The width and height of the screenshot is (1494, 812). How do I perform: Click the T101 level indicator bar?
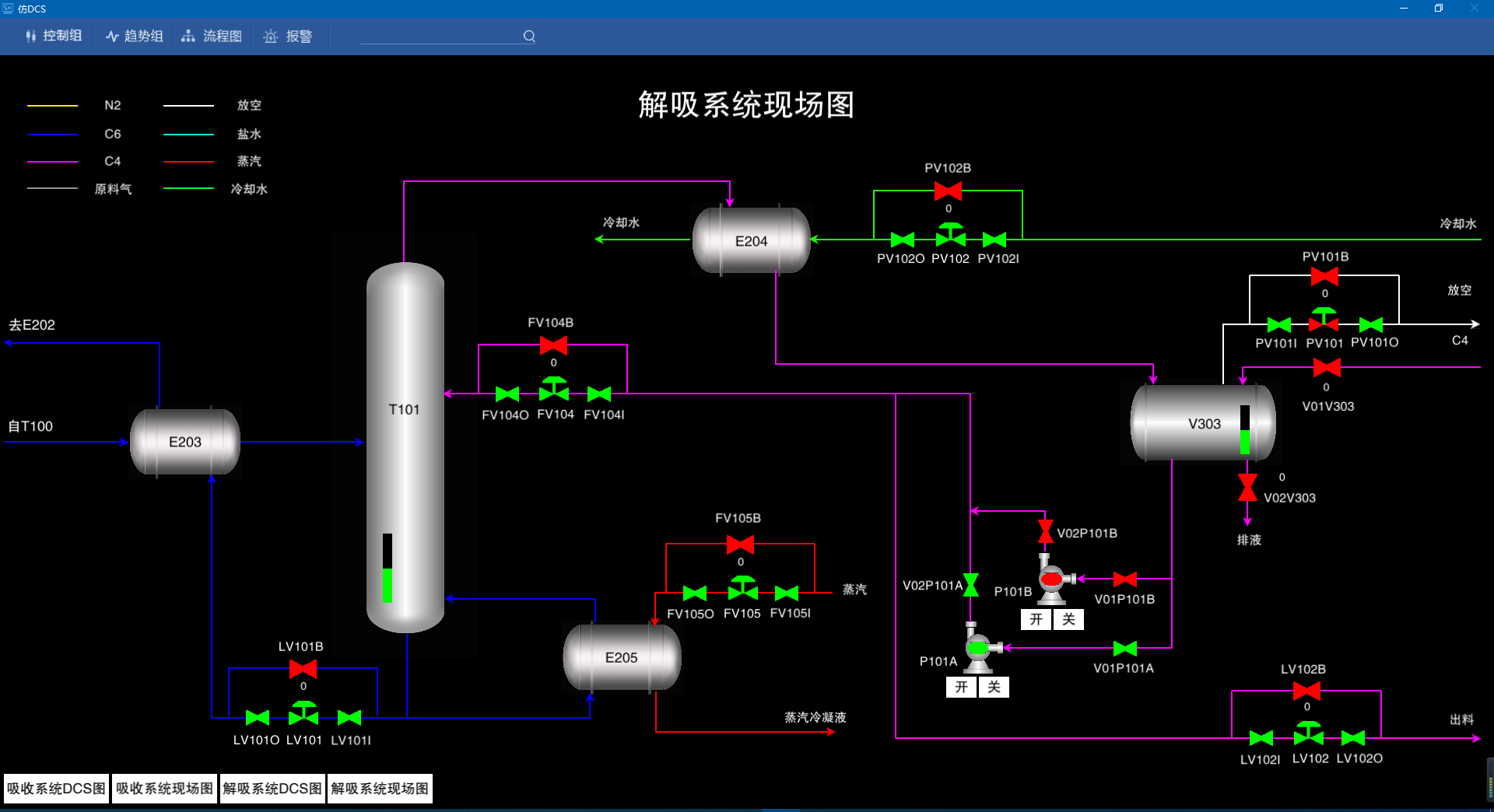(x=388, y=568)
